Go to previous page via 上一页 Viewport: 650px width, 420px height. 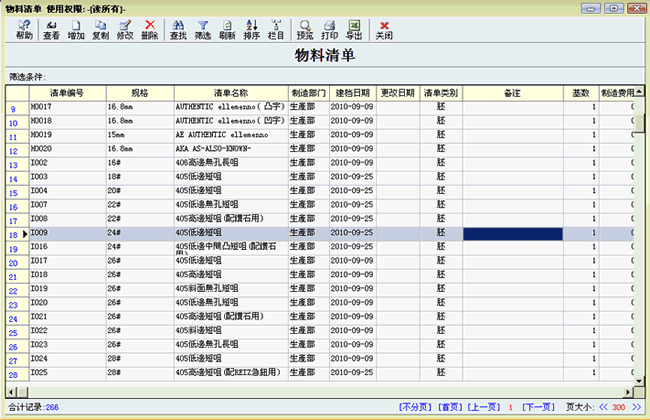(484, 407)
